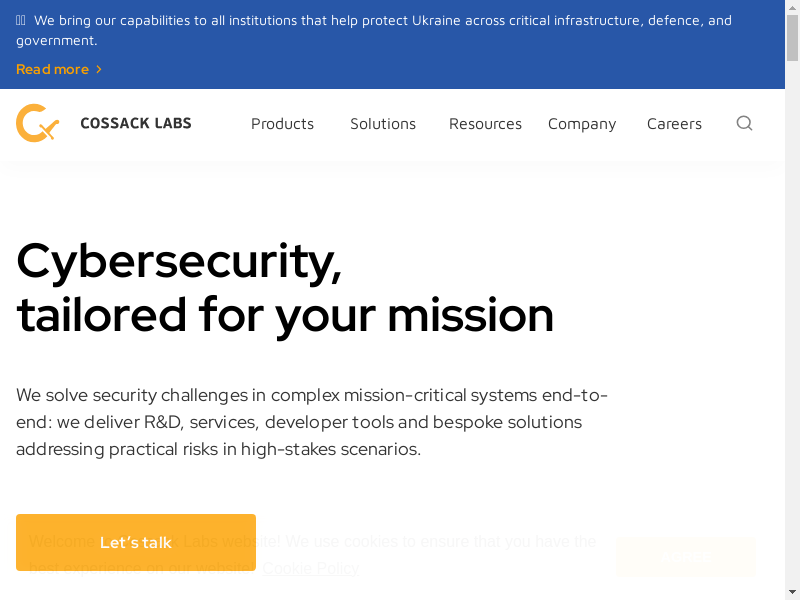Expand the Resources menu
The width and height of the screenshot is (800, 600).
[485, 124]
